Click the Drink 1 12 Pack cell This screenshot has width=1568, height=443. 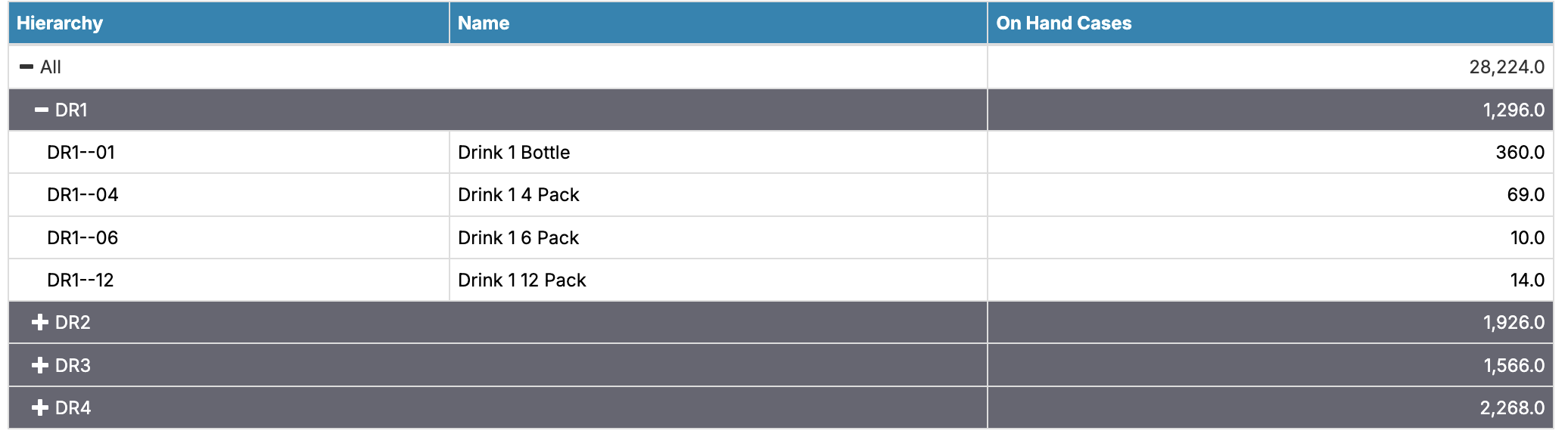point(522,280)
